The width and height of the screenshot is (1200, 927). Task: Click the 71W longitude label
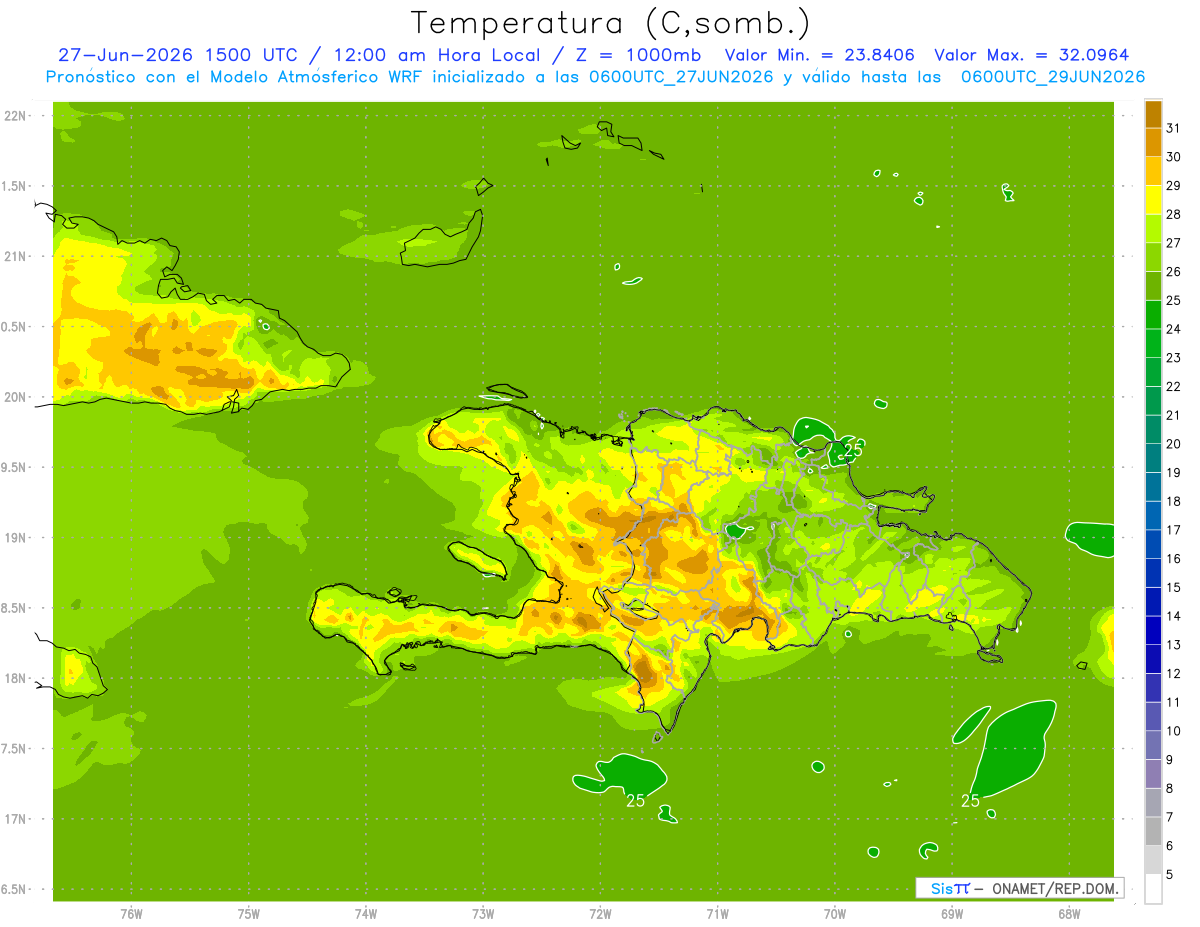point(717,914)
